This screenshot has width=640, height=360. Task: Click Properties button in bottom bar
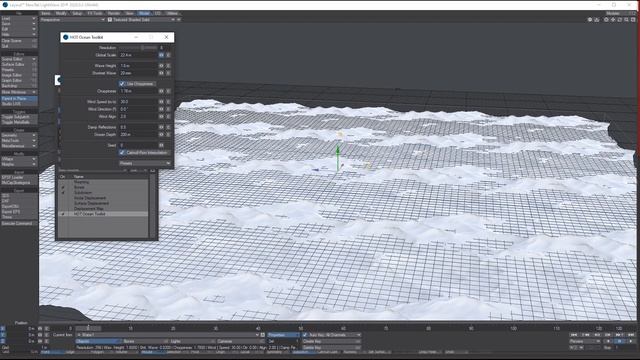pyautogui.click(x=283, y=335)
